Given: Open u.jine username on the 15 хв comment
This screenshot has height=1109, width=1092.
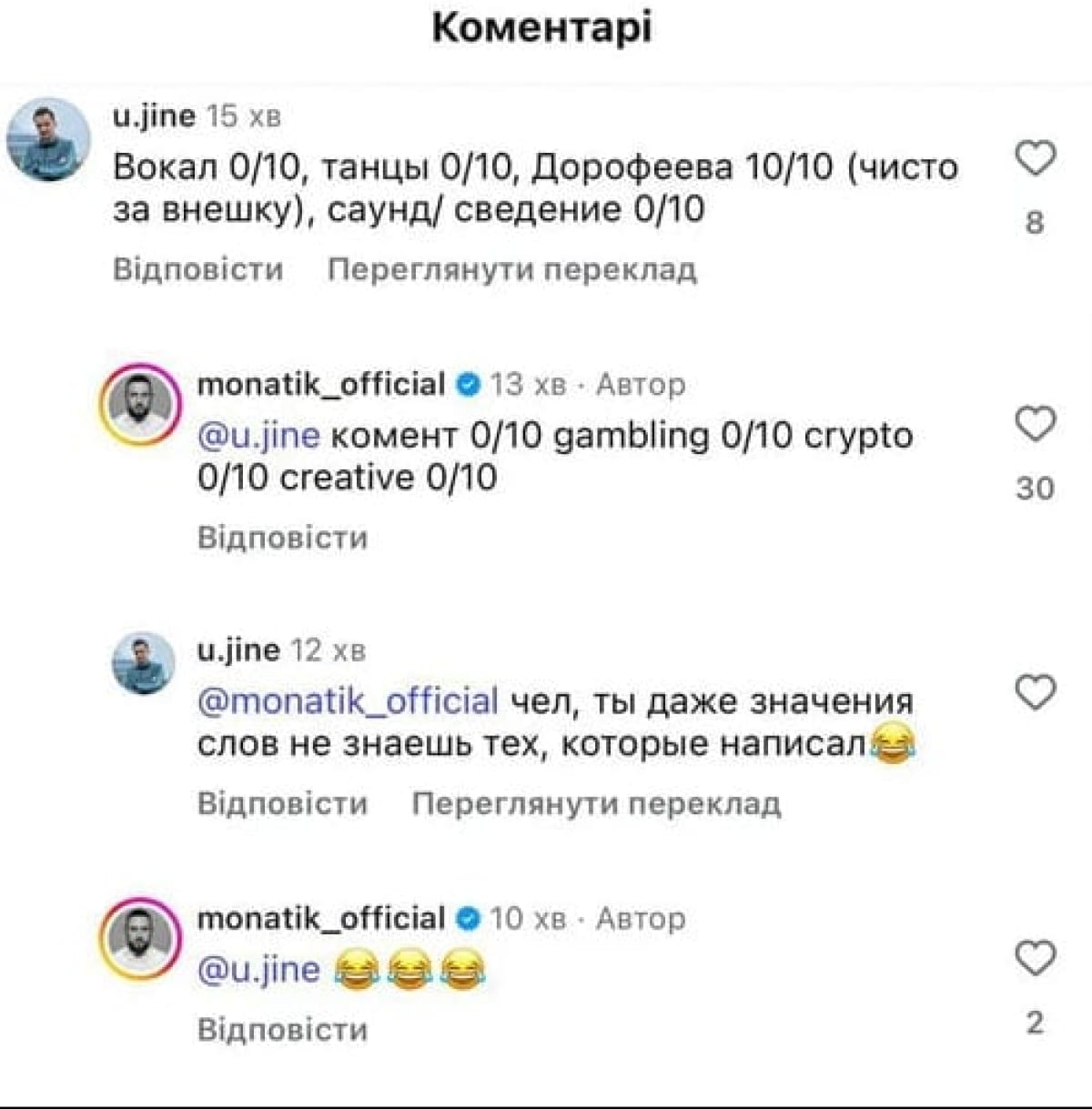Looking at the screenshot, I should click(x=154, y=116).
